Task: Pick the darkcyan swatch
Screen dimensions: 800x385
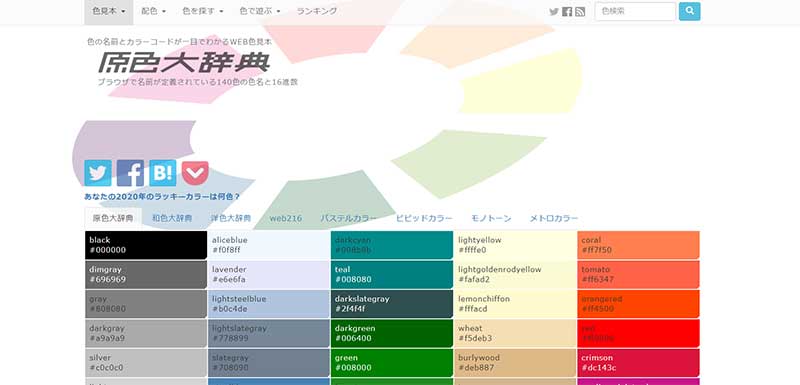Action: (392, 245)
